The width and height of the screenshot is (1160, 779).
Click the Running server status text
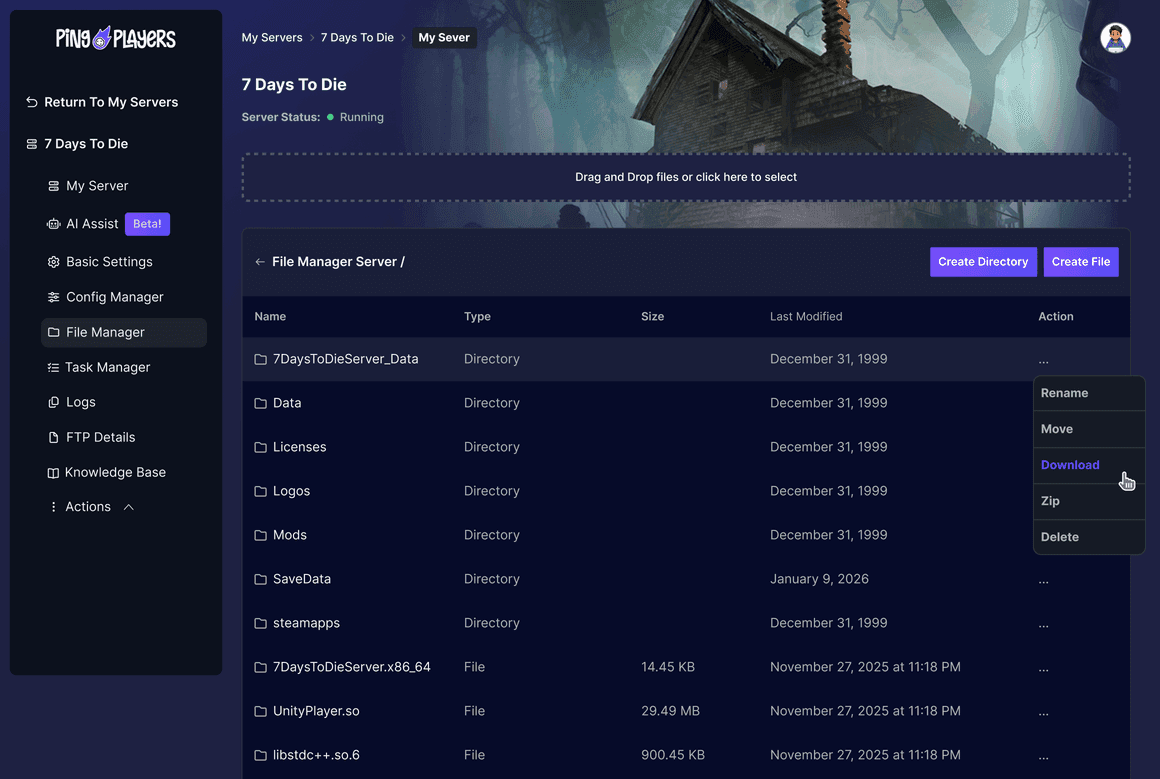[x=361, y=117]
